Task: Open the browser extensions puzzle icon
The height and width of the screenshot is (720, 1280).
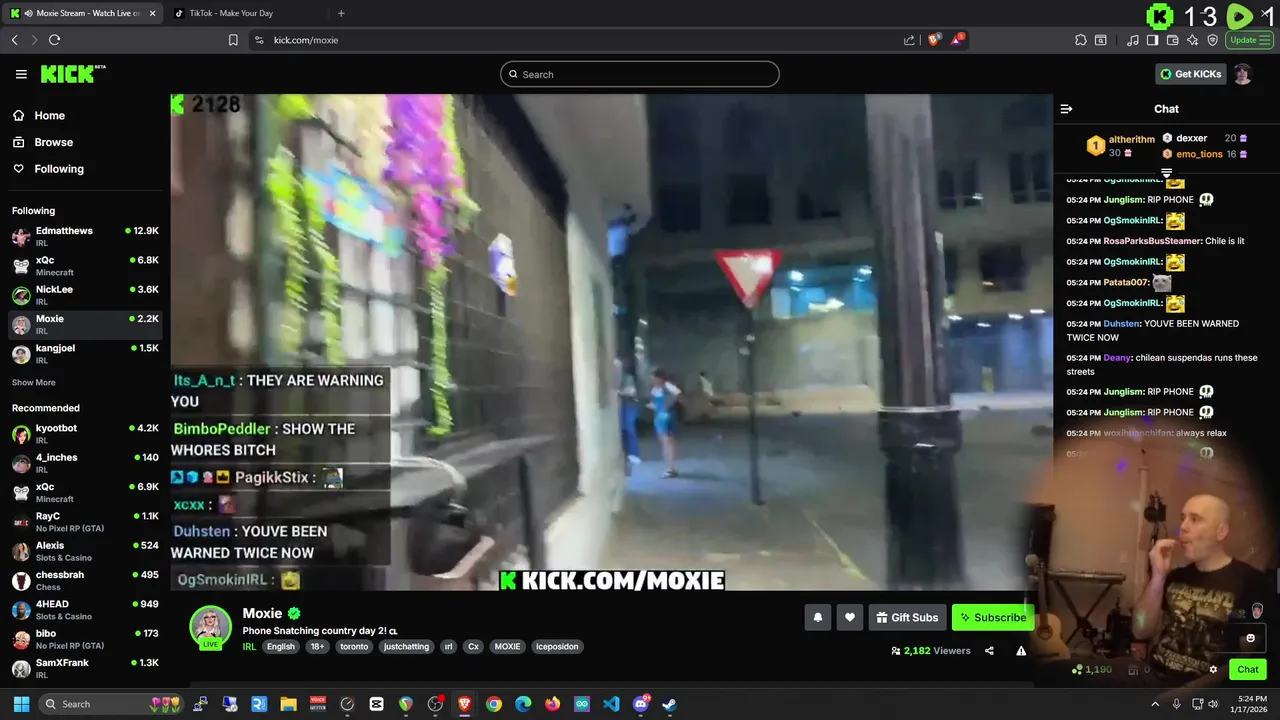Action: click(1081, 40)
